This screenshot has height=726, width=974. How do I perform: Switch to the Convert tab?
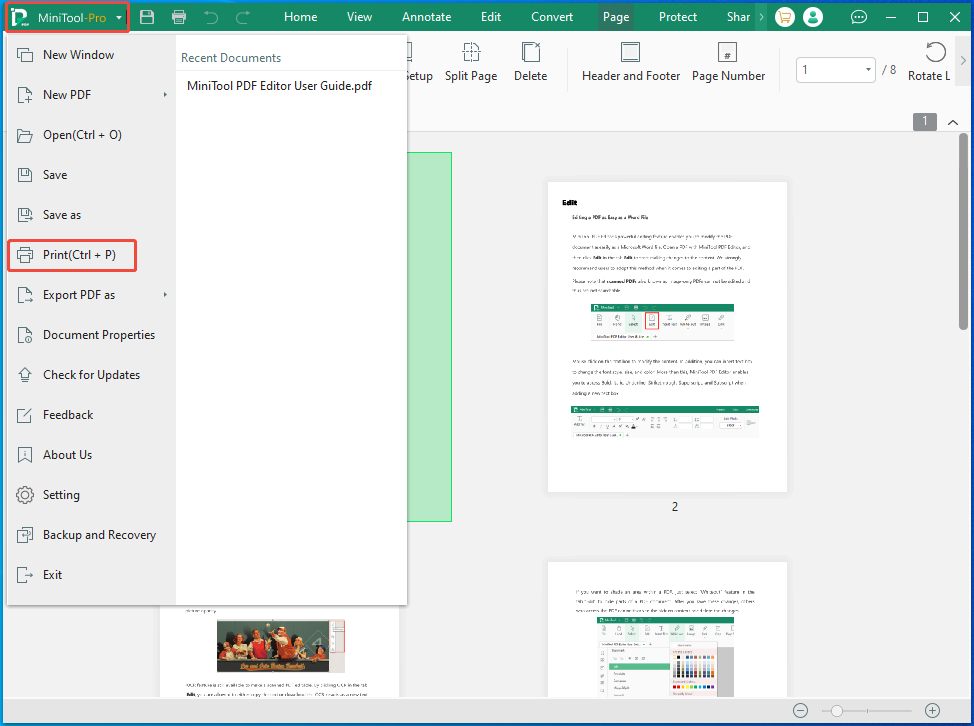coord(552,17)
